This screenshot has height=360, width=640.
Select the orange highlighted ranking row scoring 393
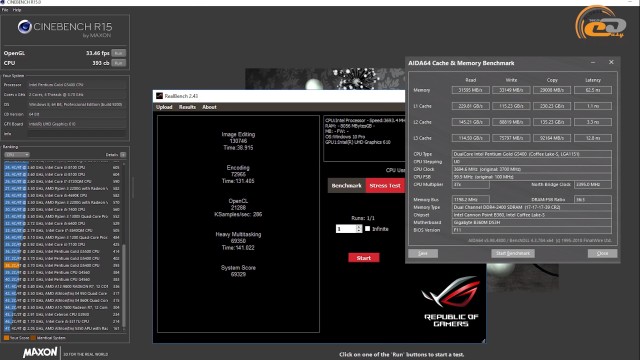coord(63,265)
